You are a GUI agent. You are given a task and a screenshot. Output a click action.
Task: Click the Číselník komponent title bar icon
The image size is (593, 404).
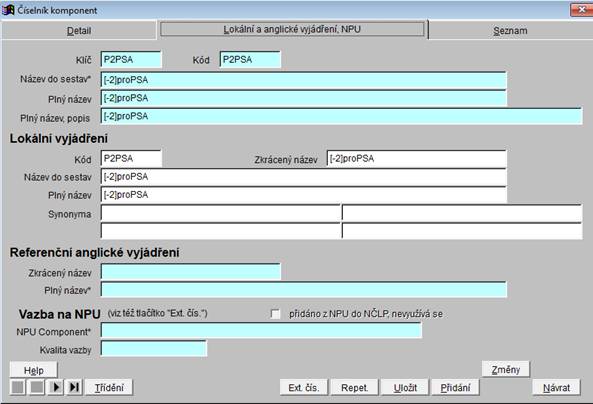tap(8, 10)
